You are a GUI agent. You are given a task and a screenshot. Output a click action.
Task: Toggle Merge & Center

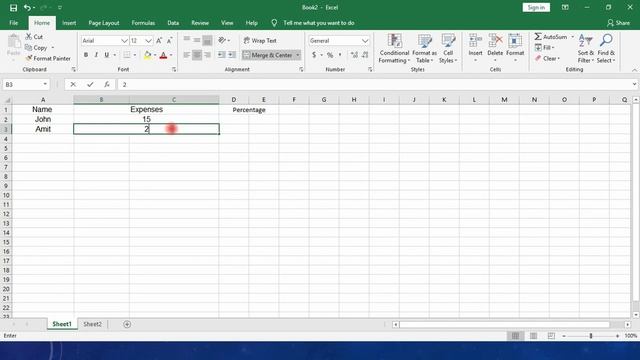[268, 55]
